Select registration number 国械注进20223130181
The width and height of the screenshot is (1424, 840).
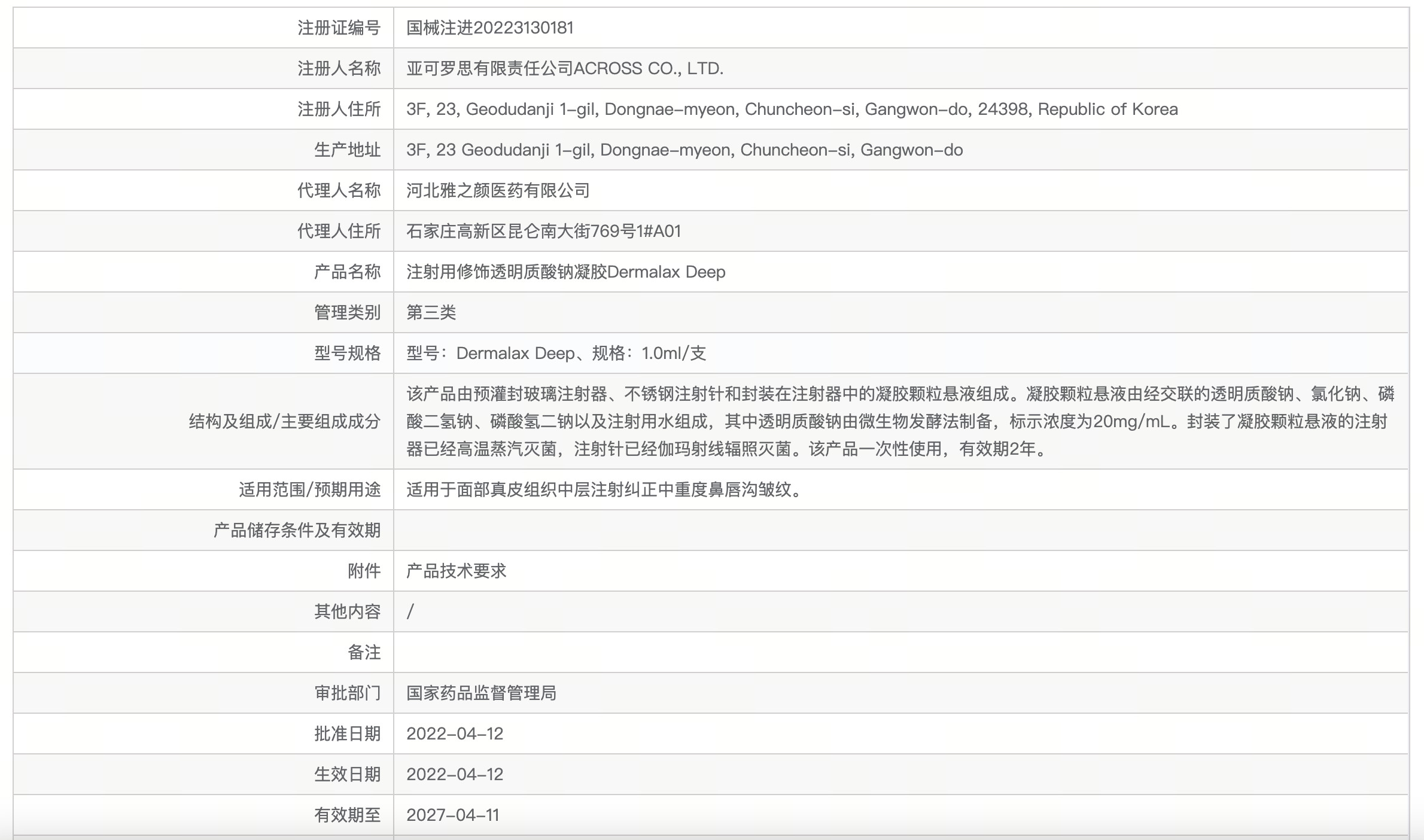pyautogui.click(x=490, y=28)
